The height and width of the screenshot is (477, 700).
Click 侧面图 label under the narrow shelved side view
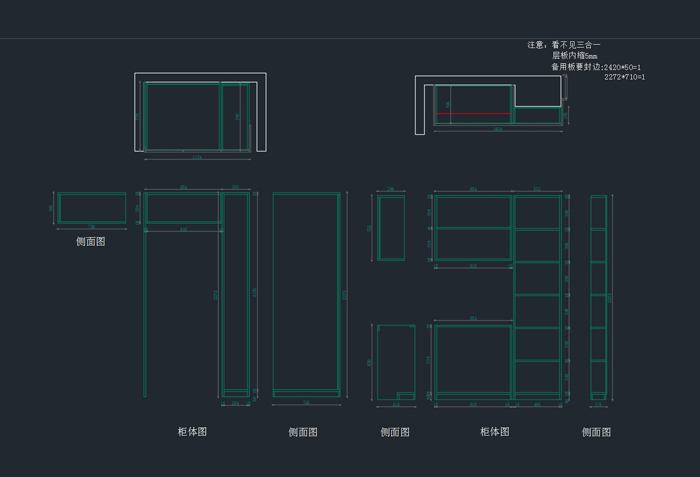click(597, 432)
